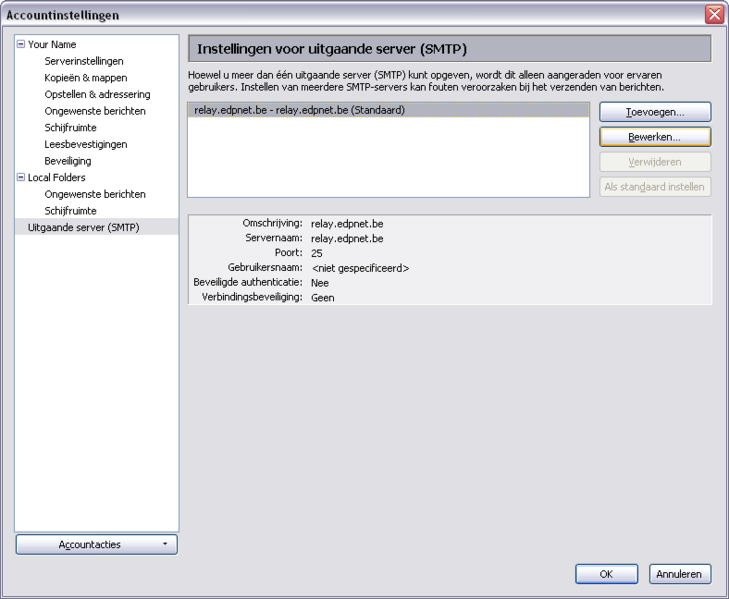Click the Verwijderen button
The height and width of the screenshot is (599, 729).
[655, 162]
